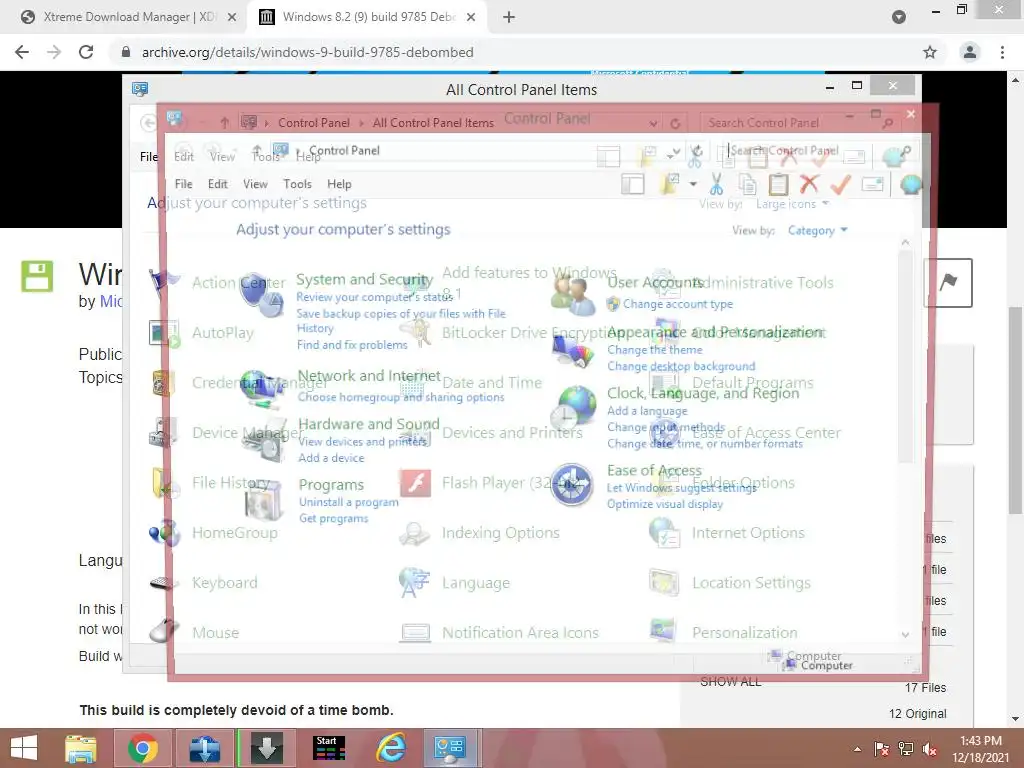Image resolution: width=1024 pixels, height=768 pixels.
Task: Click Change account type link
Action: [677, 304]
